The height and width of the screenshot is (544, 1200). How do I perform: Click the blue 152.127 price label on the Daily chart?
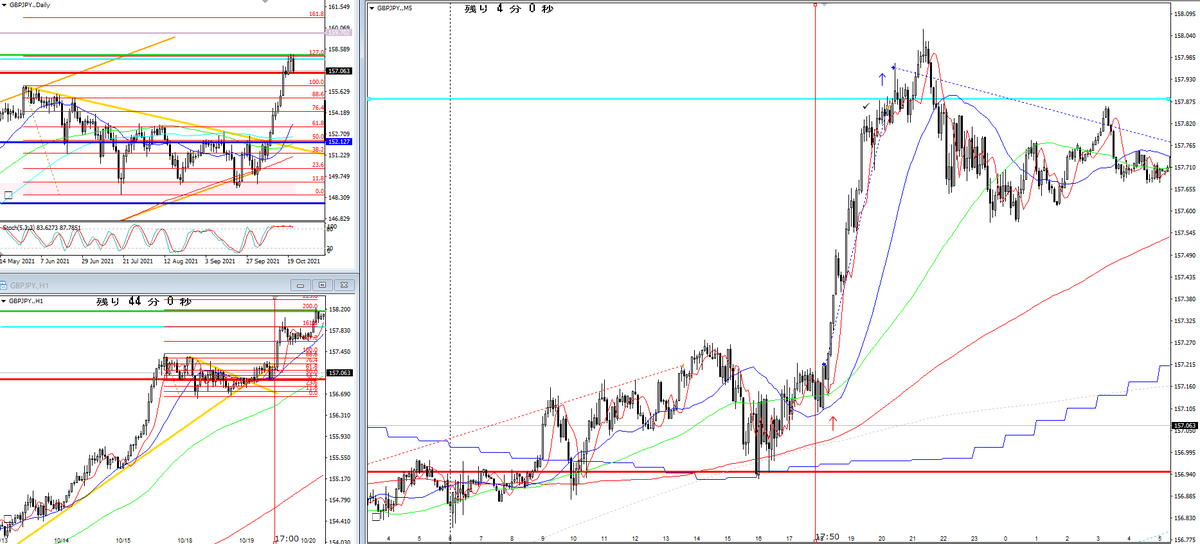pyautogui.click(x=339, y=142)
